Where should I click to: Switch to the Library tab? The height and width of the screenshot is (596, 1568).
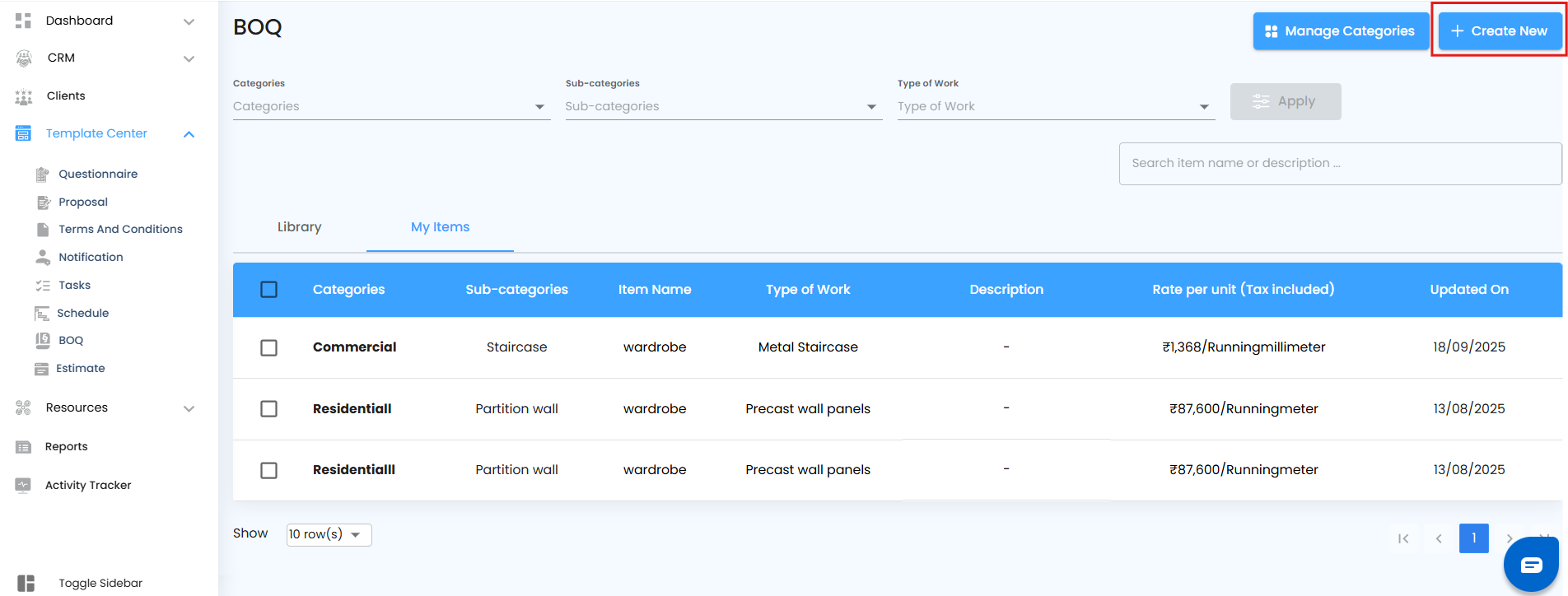coord(299,227)
